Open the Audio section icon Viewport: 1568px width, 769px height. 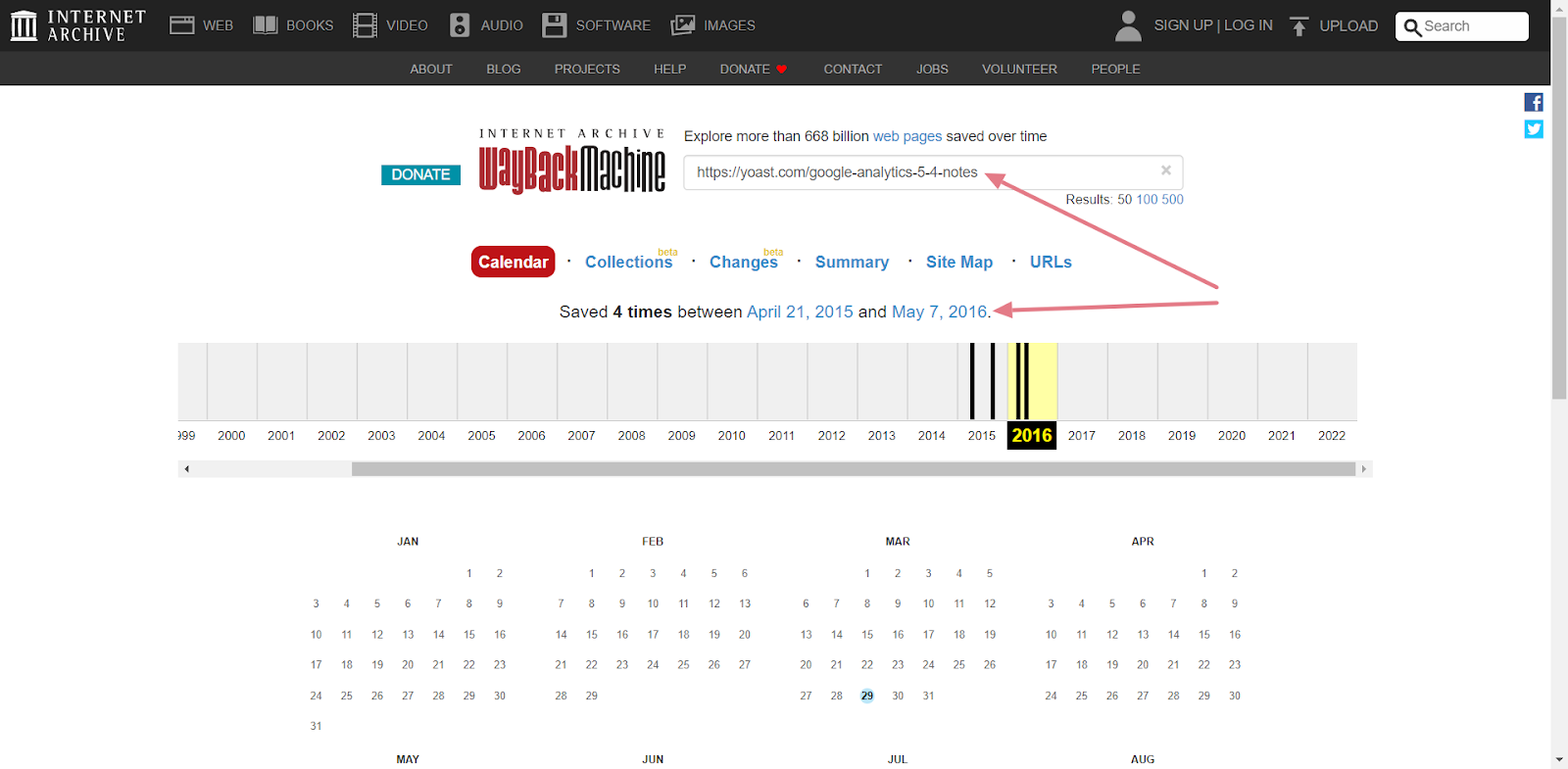pyautogui.click(x=460, y=25)
